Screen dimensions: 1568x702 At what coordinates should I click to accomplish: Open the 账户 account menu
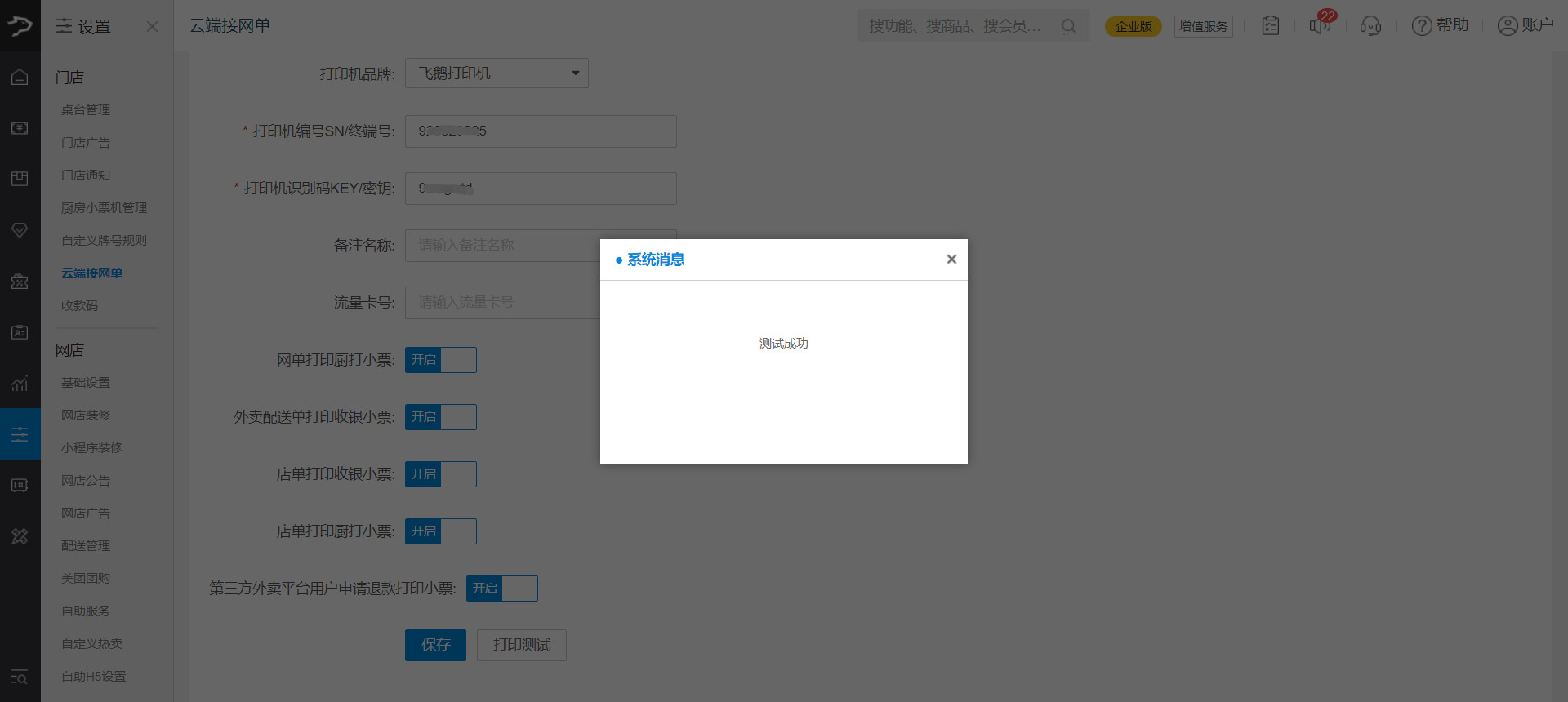pos(1525,26)
